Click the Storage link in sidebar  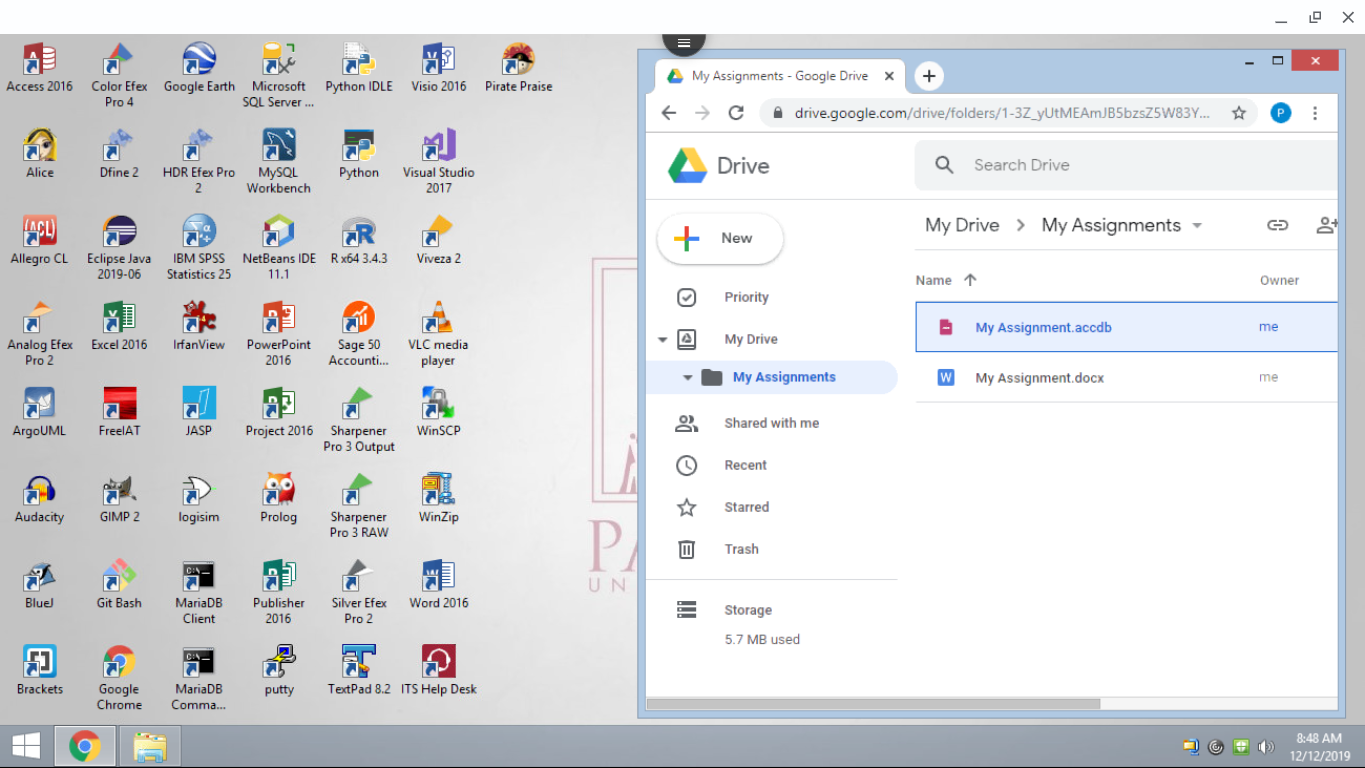point(748,610)
